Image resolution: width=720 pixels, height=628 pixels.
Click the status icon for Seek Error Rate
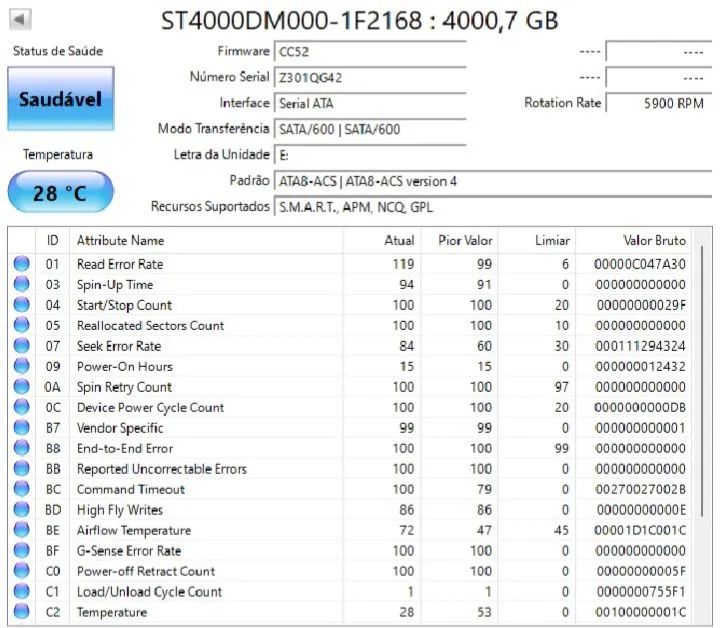pyautogui.click(x=22, y=346)
